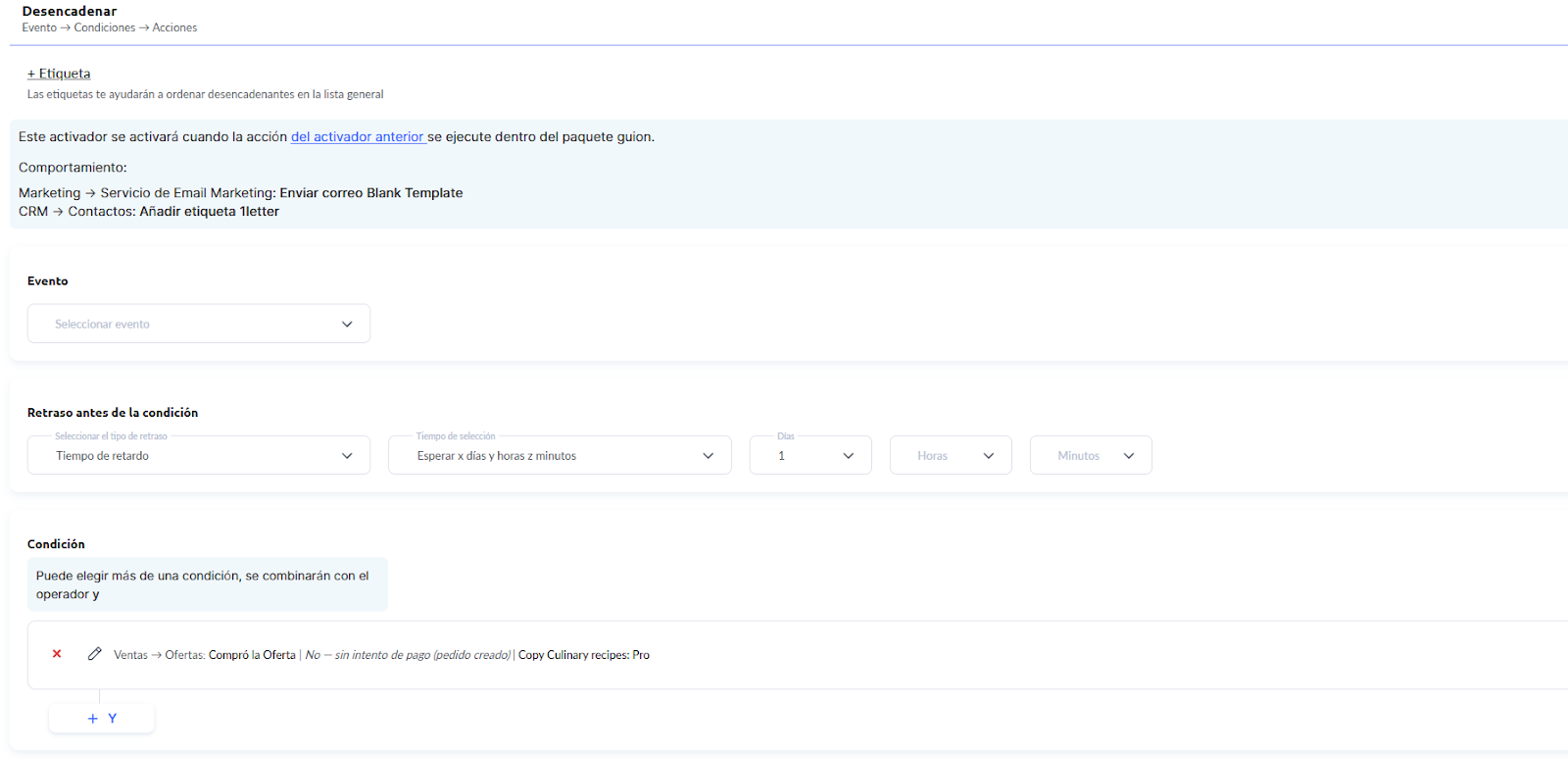Click the chevron arrow beside Tiempo de retardo
This screenshot has height=759, width=1568.
(347, 456)
